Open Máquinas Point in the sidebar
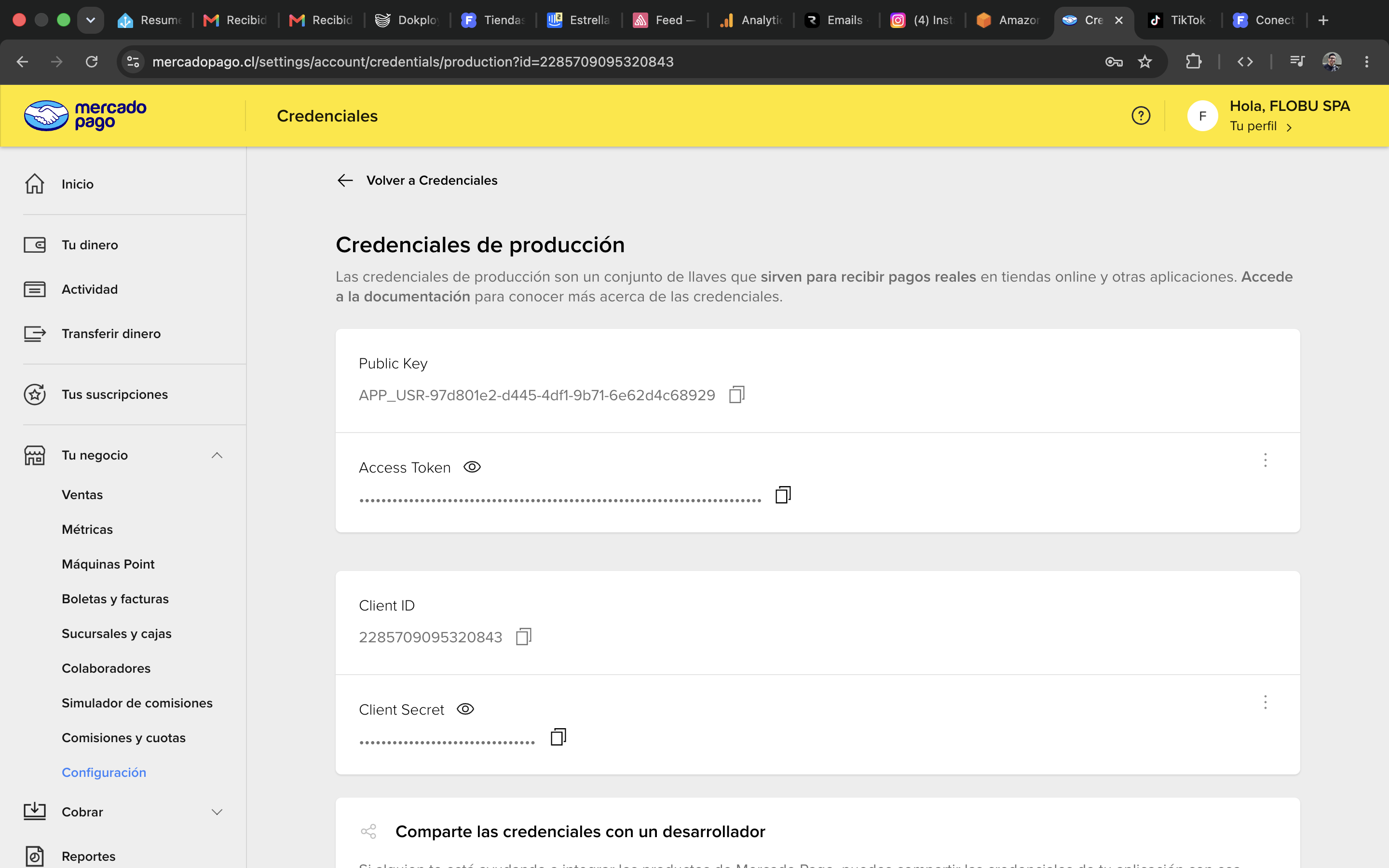The image size is (1389, 868). point(108,564)
